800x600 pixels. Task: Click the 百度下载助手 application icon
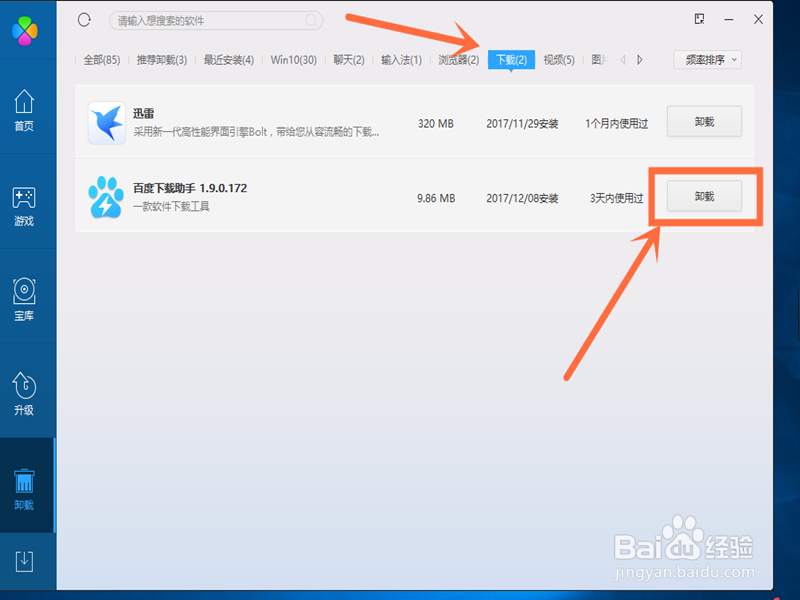tap(106, 197)
